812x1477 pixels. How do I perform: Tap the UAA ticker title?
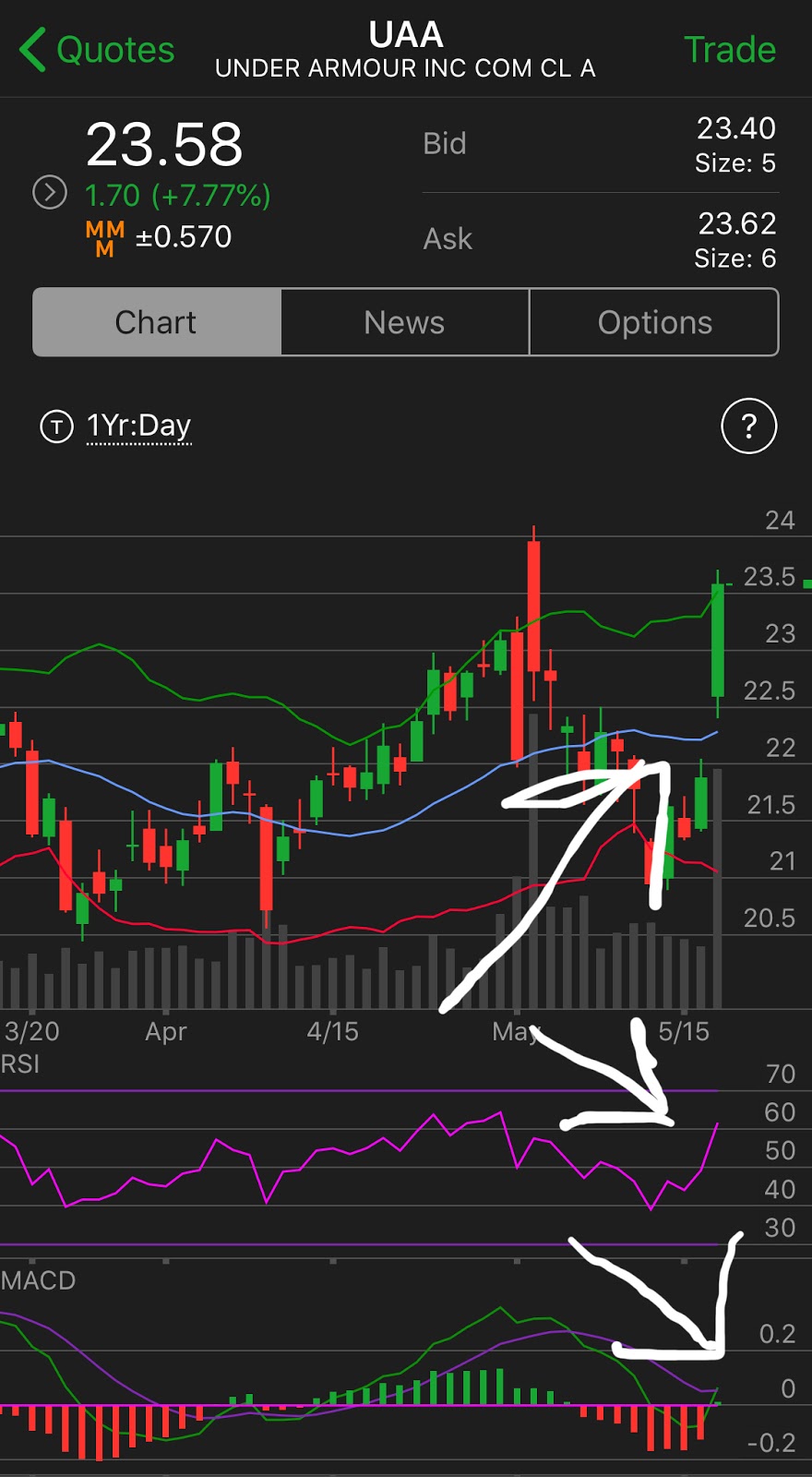[406, 35]
